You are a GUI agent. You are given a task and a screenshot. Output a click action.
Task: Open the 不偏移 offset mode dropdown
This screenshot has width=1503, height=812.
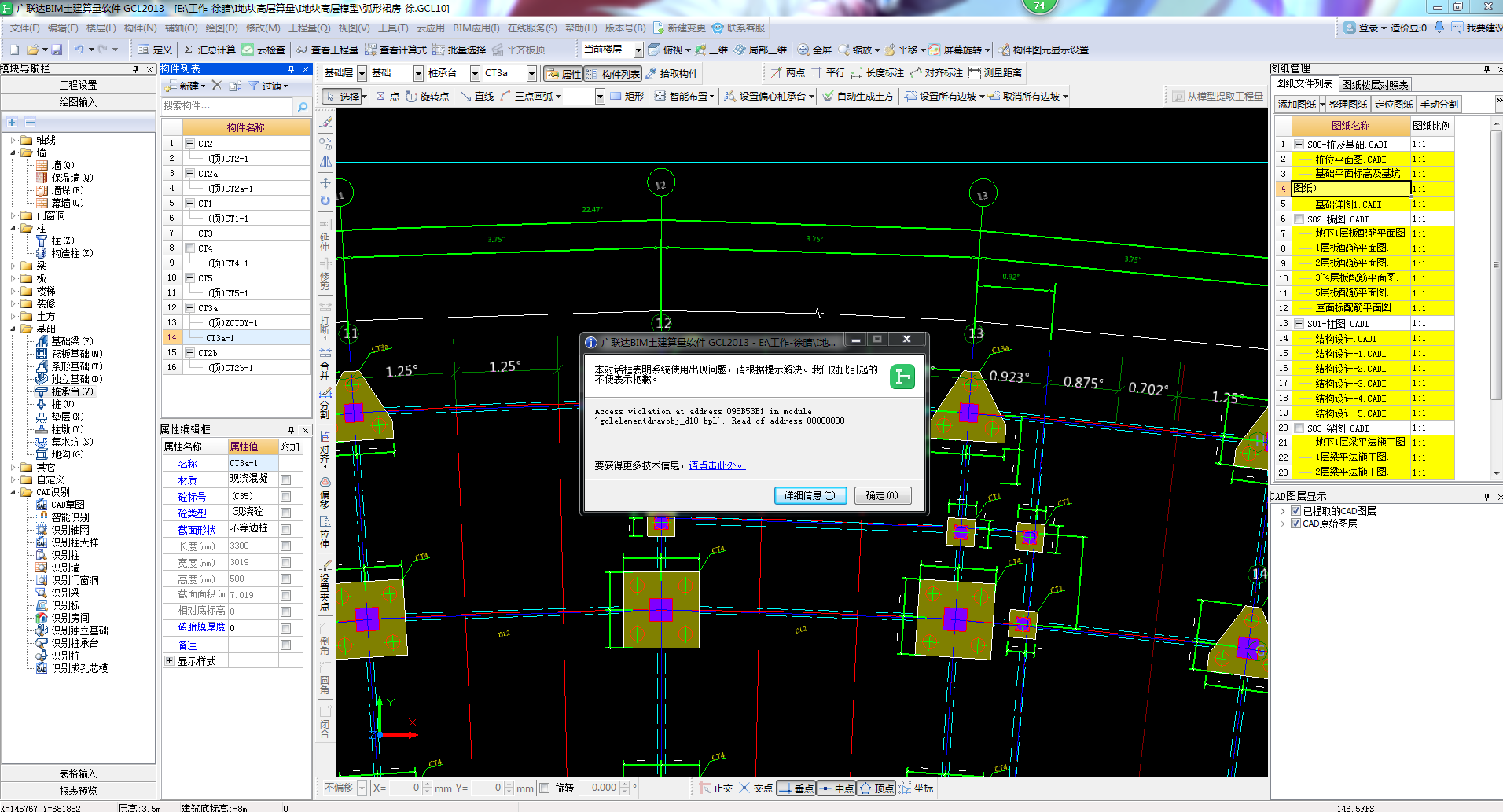pyautogui.click(x=362, y=788)
